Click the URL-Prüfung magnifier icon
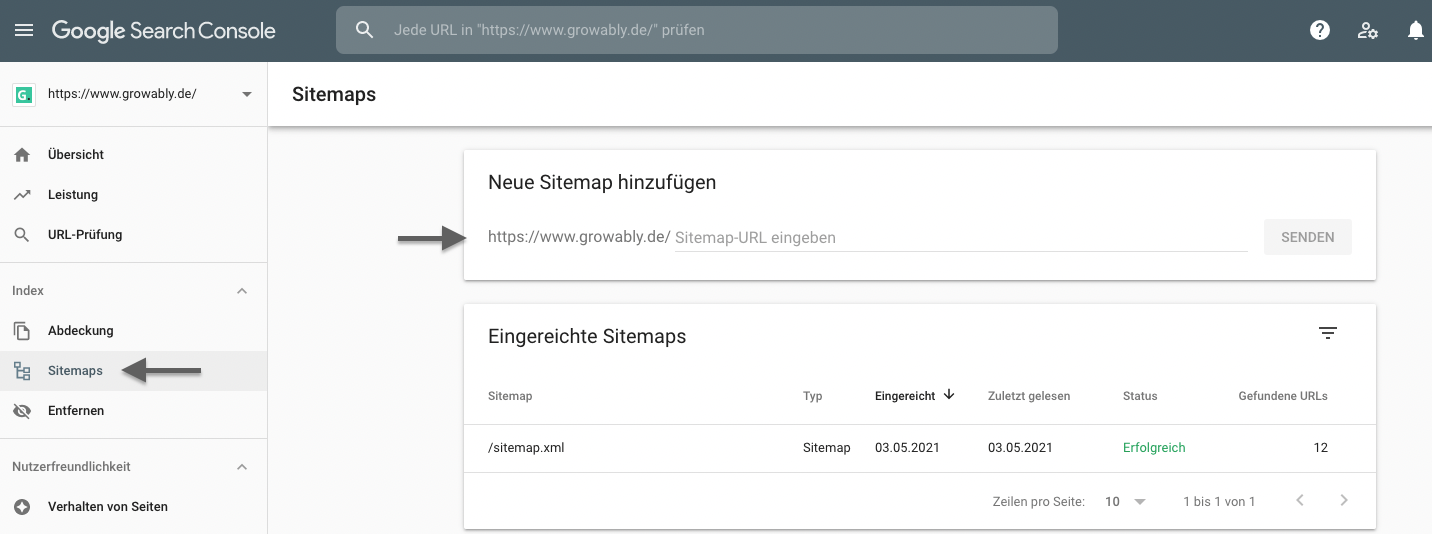 click(x=22, y=235)
